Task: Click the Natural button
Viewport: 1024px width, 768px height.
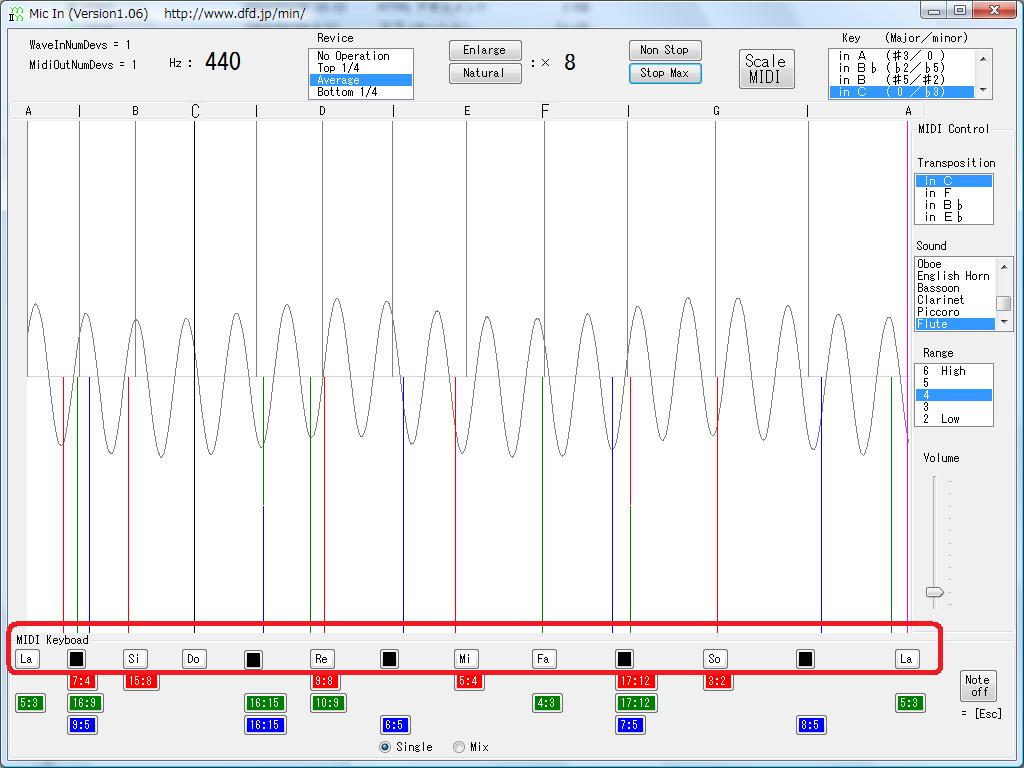Action: [x=485, y=73]
